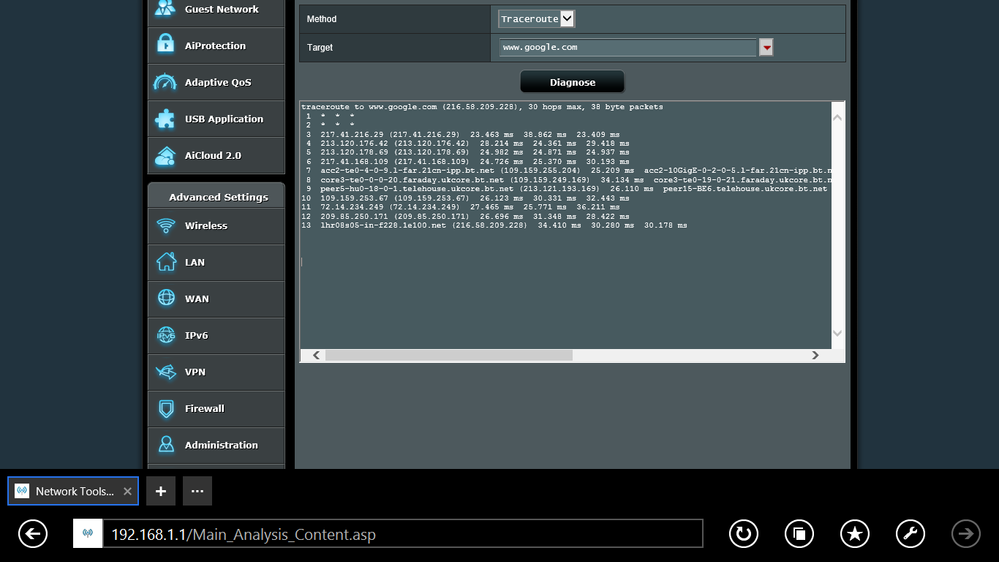Open the Adaptive QoS menu item
Viewport: 999px width, 562px height.
point(216,82)
